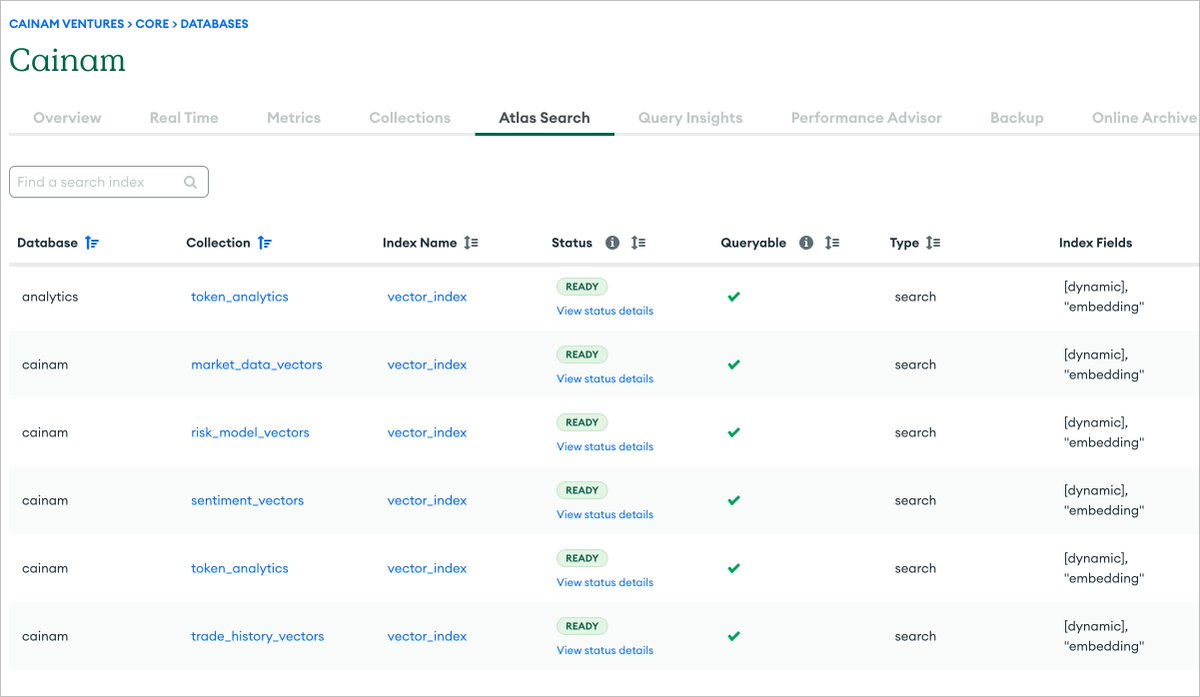The width and height of the screenshot is (1200, 697).
Task: Click the magnifier icon in search box
Action: 190,182
